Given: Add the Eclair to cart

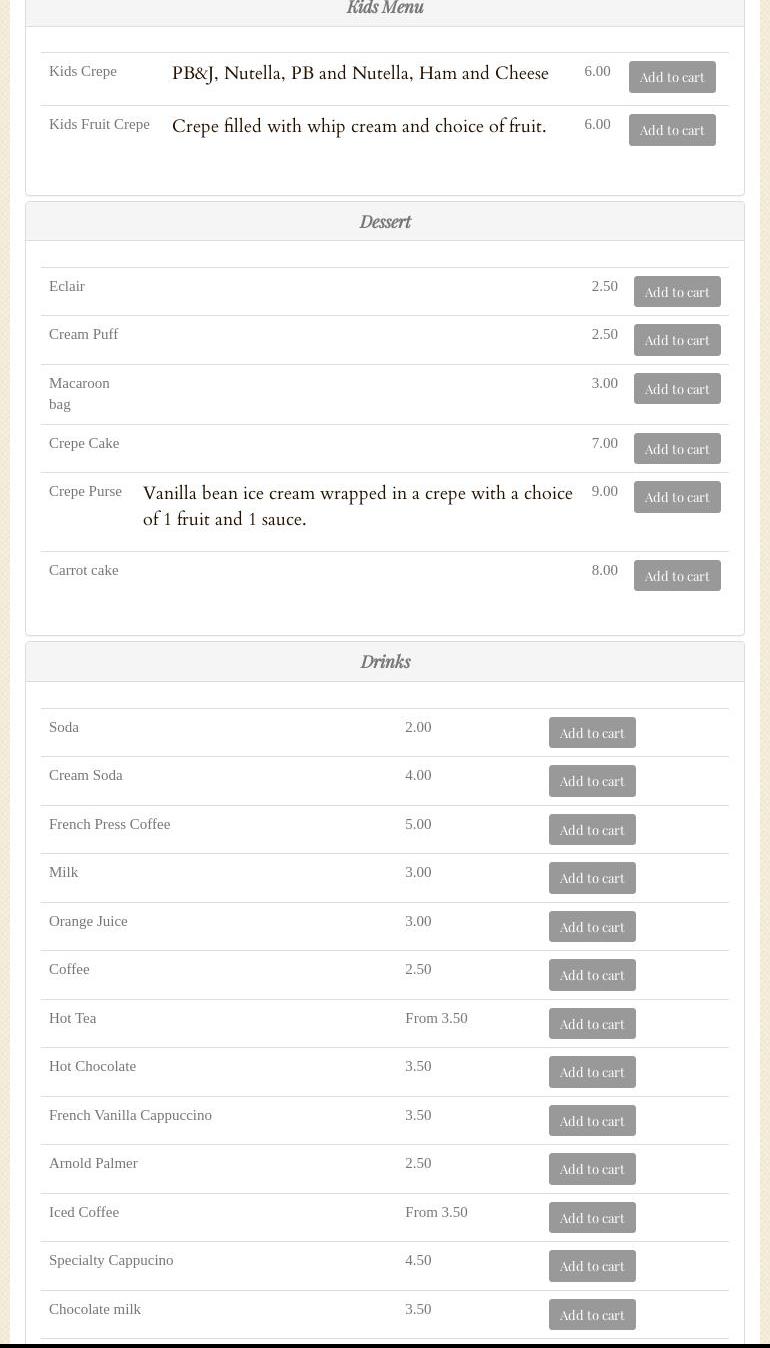Looking at the screenshot, I should click(x=677, y=292).
